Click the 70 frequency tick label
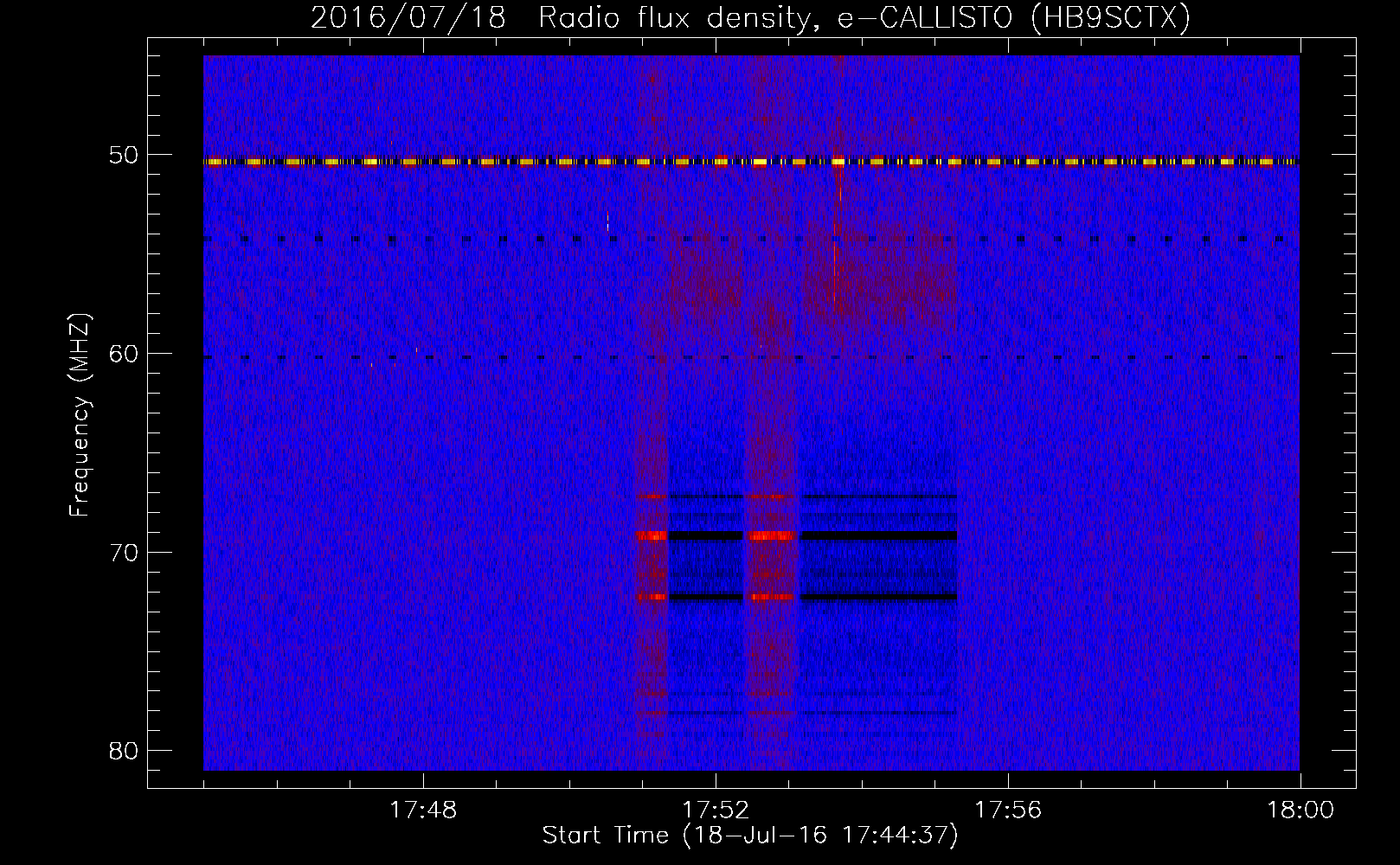The height and width of the screenshot is (865, 1400). (124, 552)
